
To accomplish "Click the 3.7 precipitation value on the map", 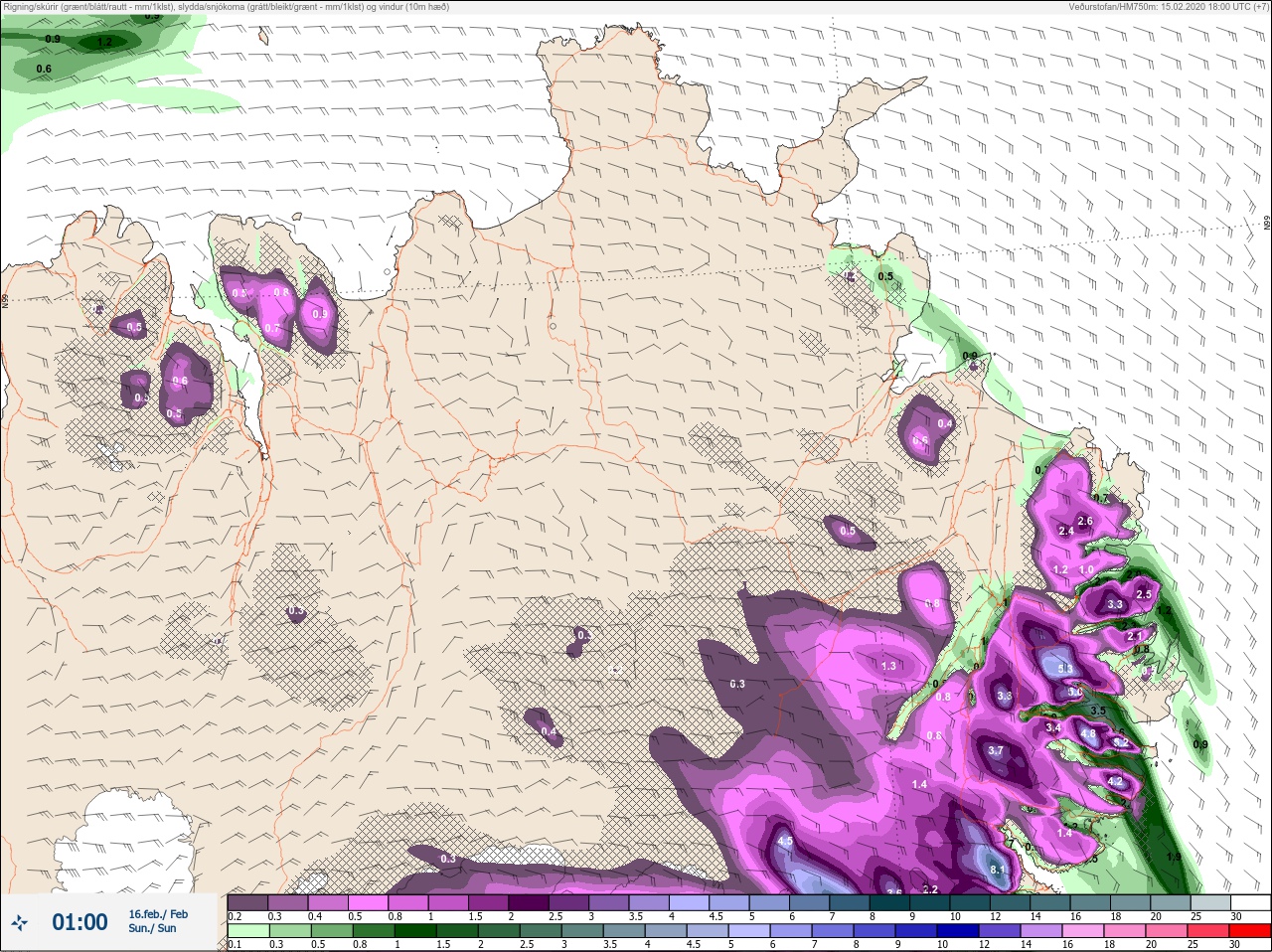I will (997, 751).
